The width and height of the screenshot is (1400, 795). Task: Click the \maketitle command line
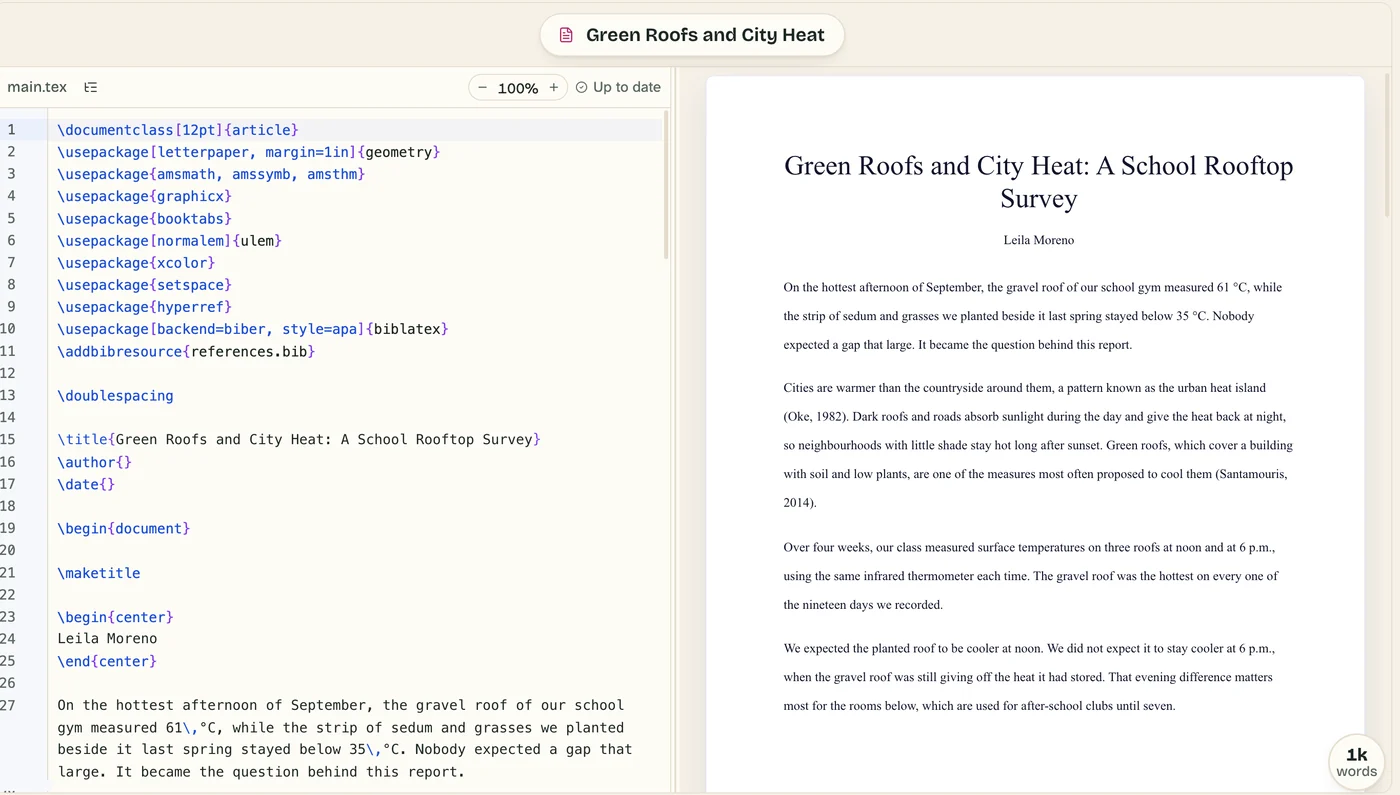(99, 573)
